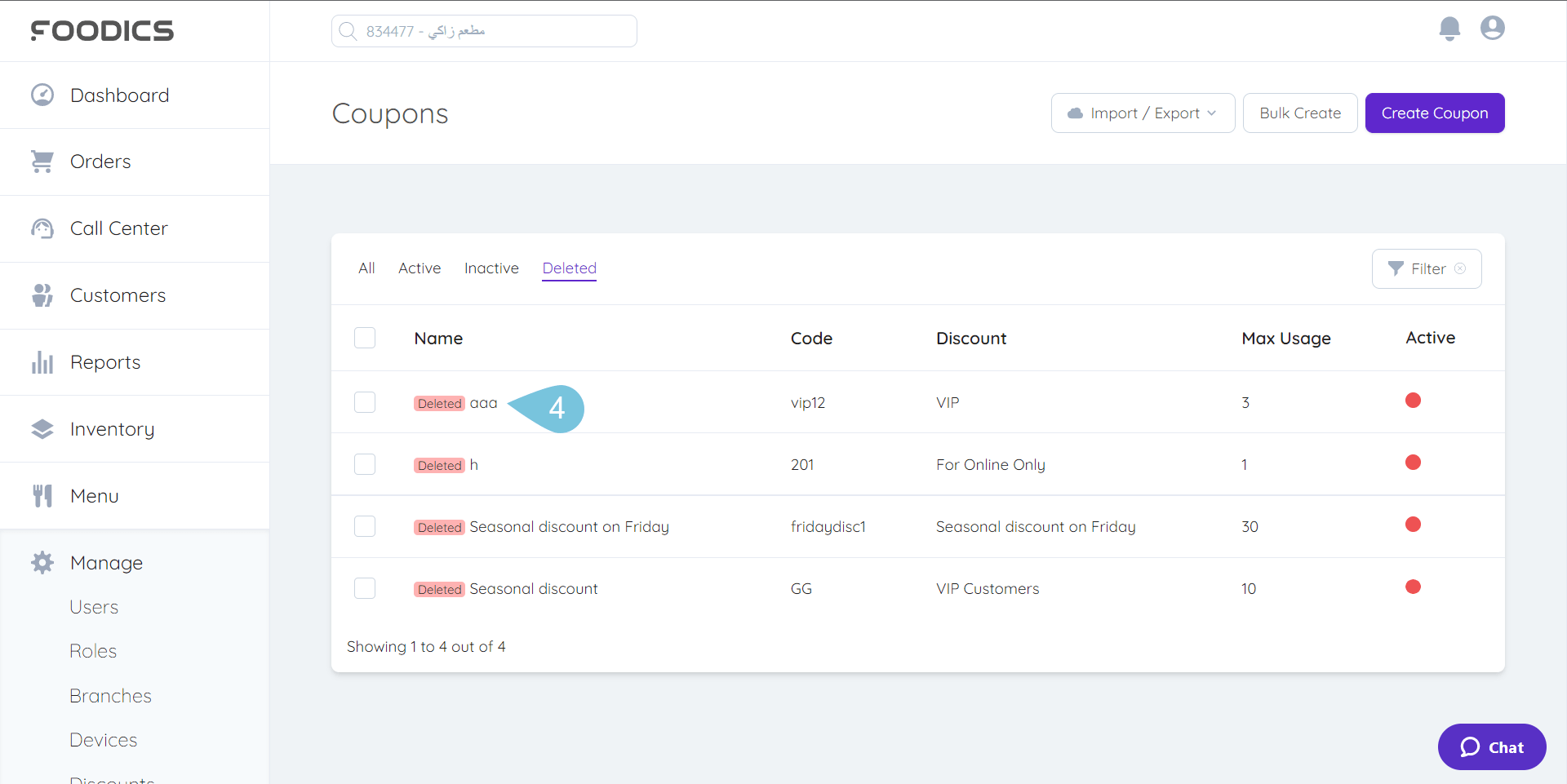This screenshot has width=1567, height=784.
Task: Open the deleted coupon named aaa
Action: click(483, 403)
